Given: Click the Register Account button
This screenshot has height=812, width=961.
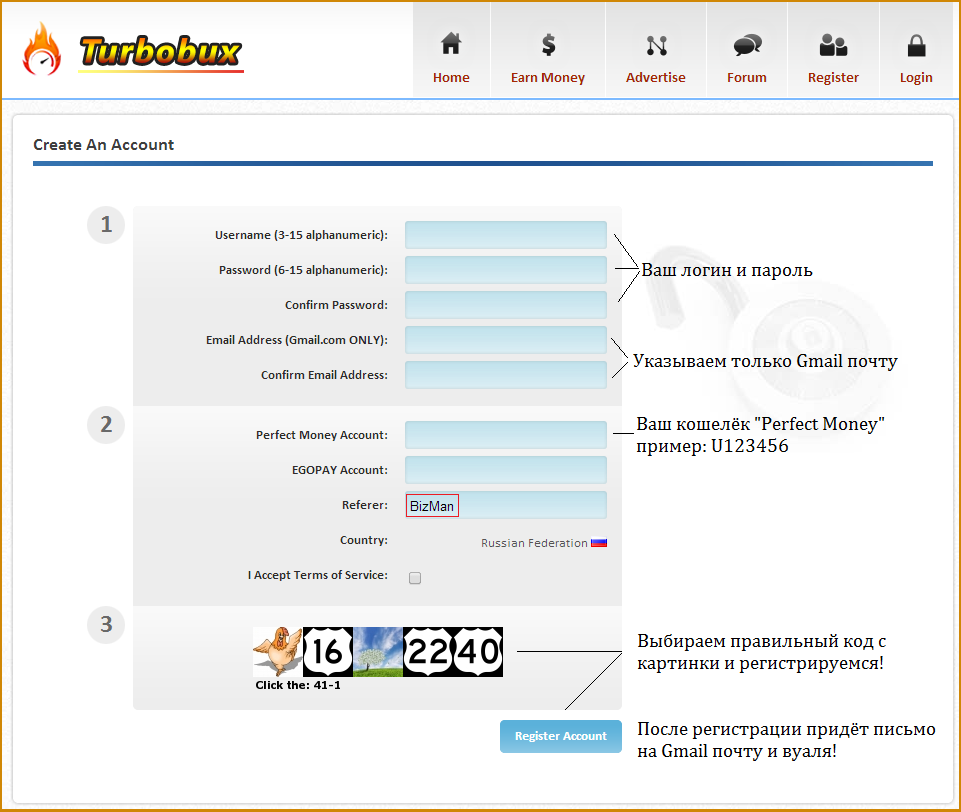Looking at the screenshot, I should tap(561, 736).
